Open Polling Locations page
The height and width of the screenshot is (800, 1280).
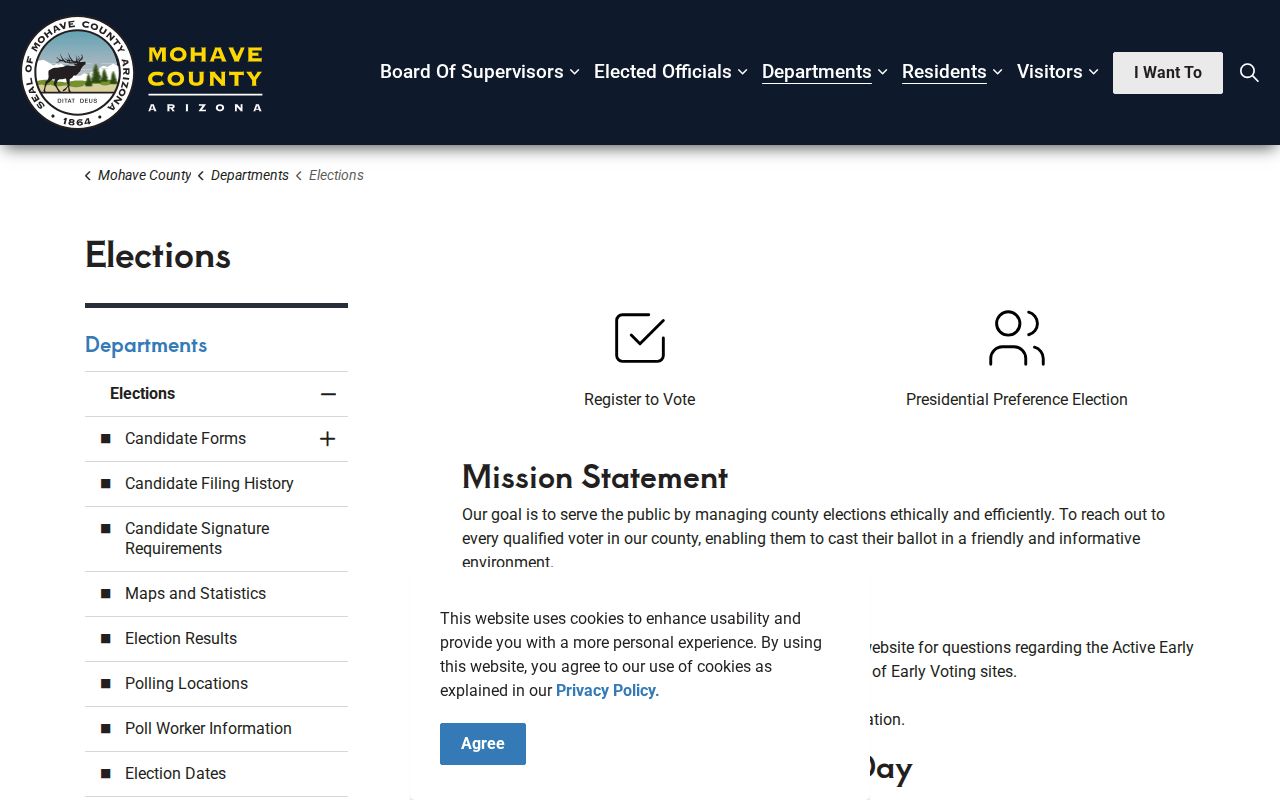point(186,684)
